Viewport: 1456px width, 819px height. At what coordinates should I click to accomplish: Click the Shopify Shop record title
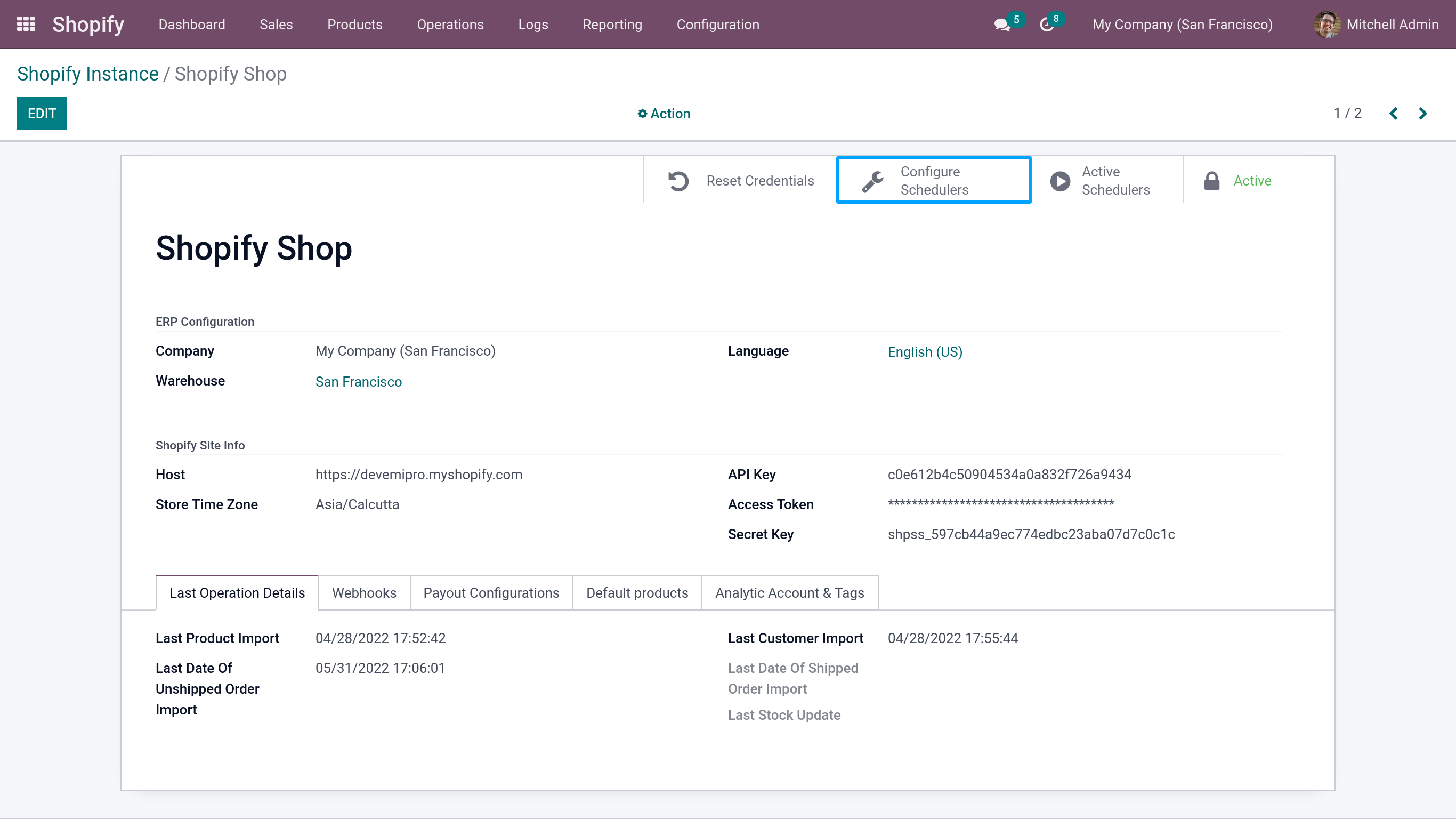click(254, 248)
